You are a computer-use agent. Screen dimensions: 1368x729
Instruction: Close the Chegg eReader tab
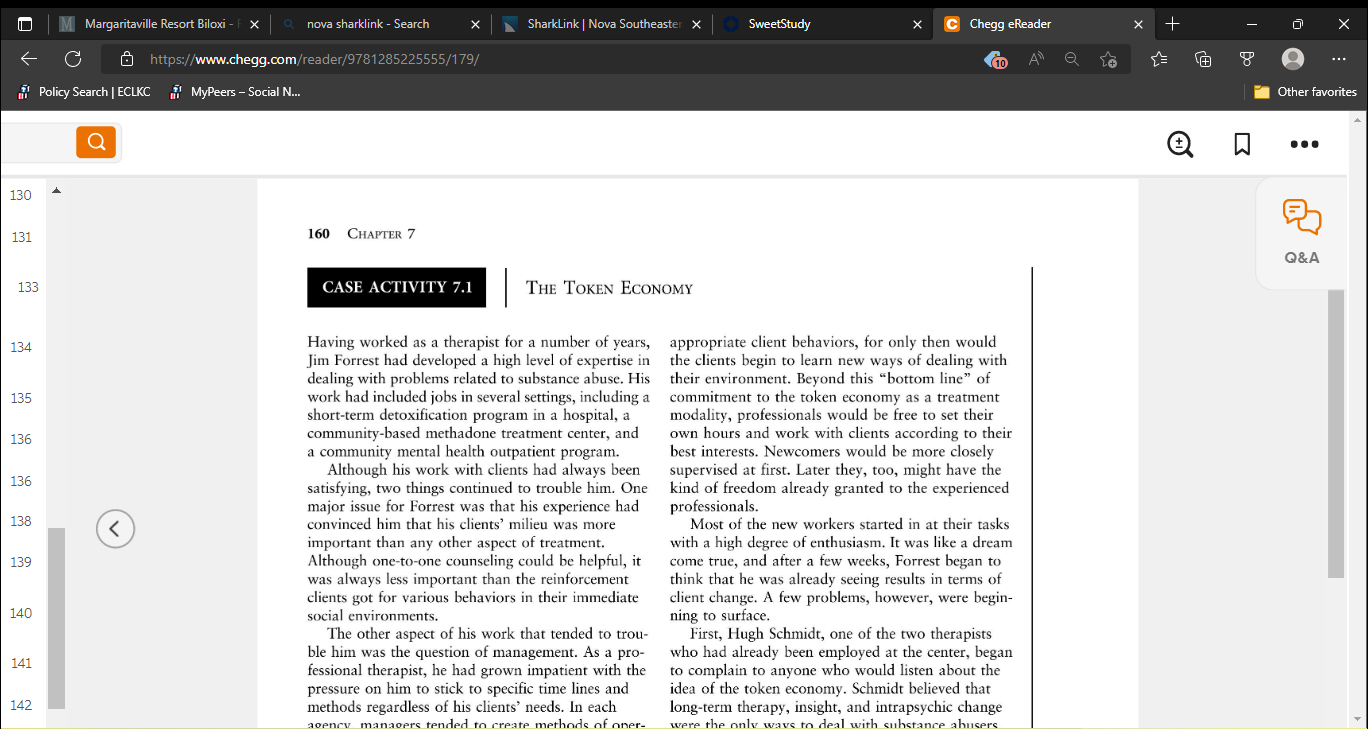click(1138, 24)
